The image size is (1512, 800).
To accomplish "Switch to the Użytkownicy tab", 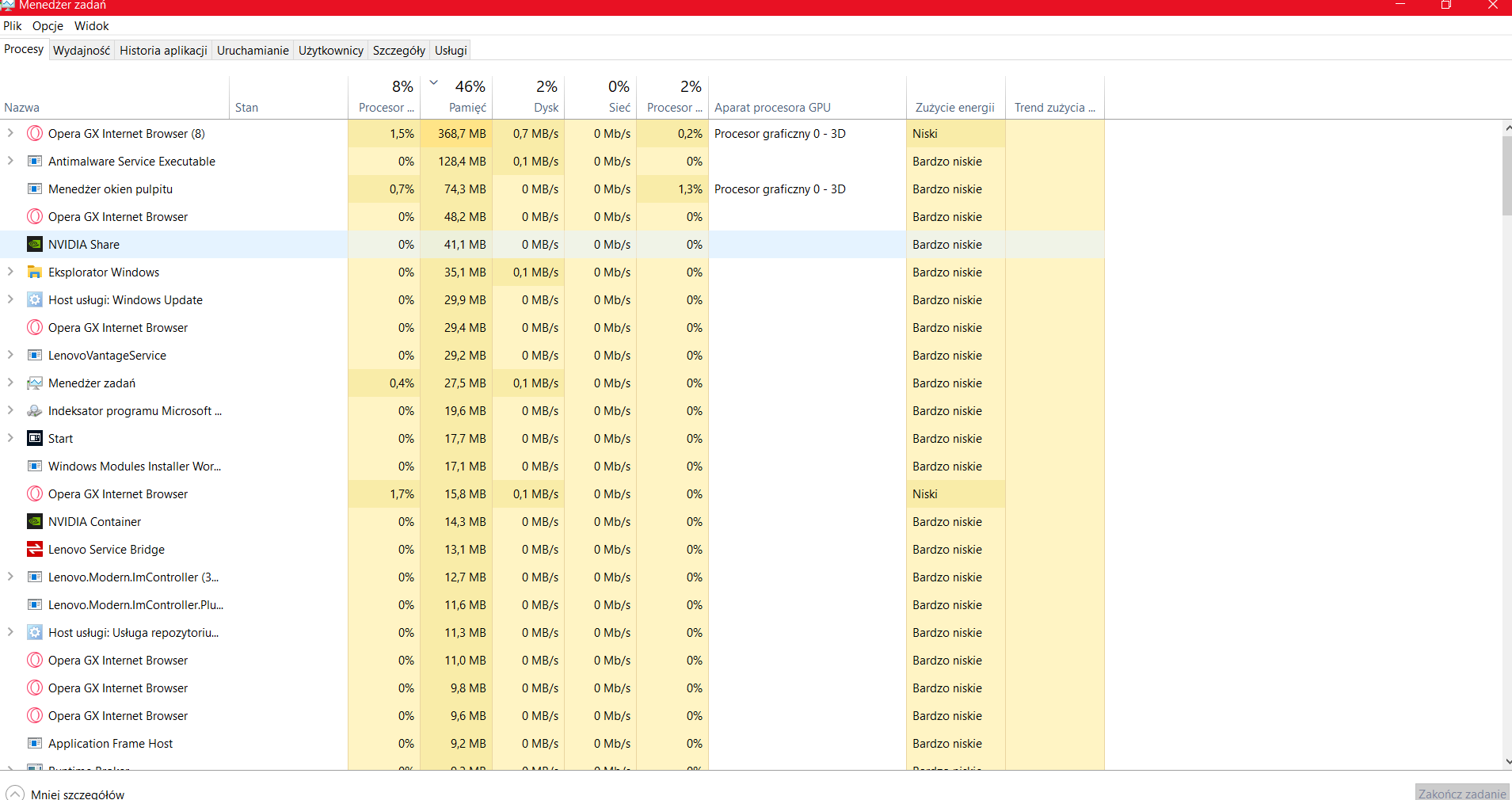I will coord(331,51).
